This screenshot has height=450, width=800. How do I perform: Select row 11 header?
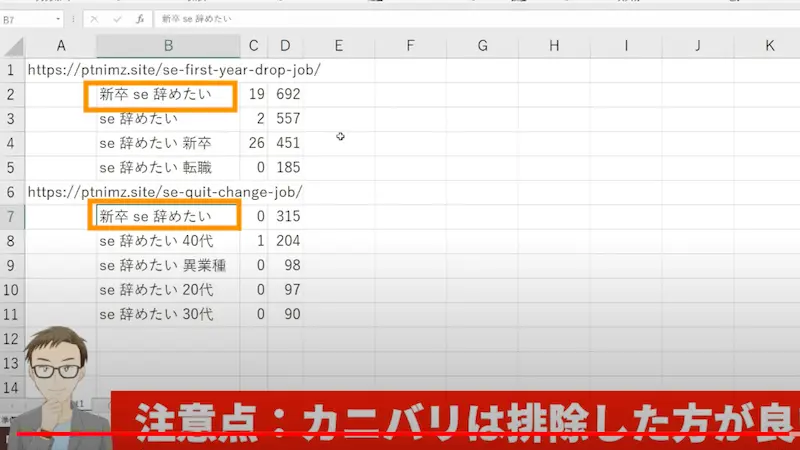(11, 314)
